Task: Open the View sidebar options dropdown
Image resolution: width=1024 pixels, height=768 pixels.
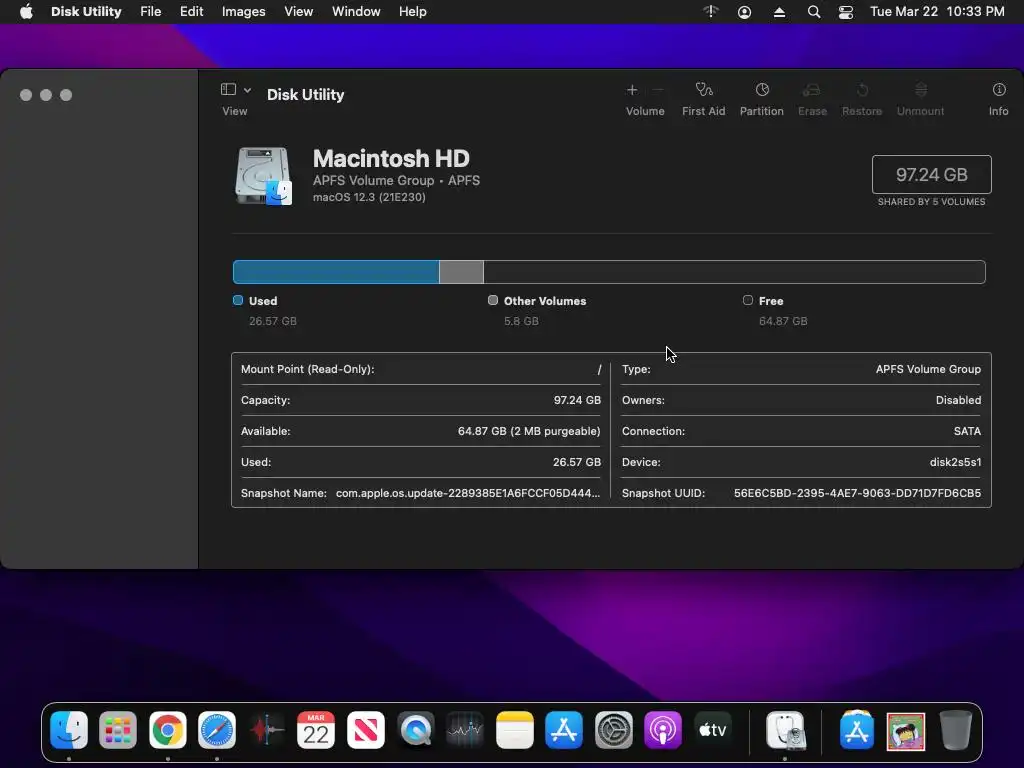Action: [248, 90]
